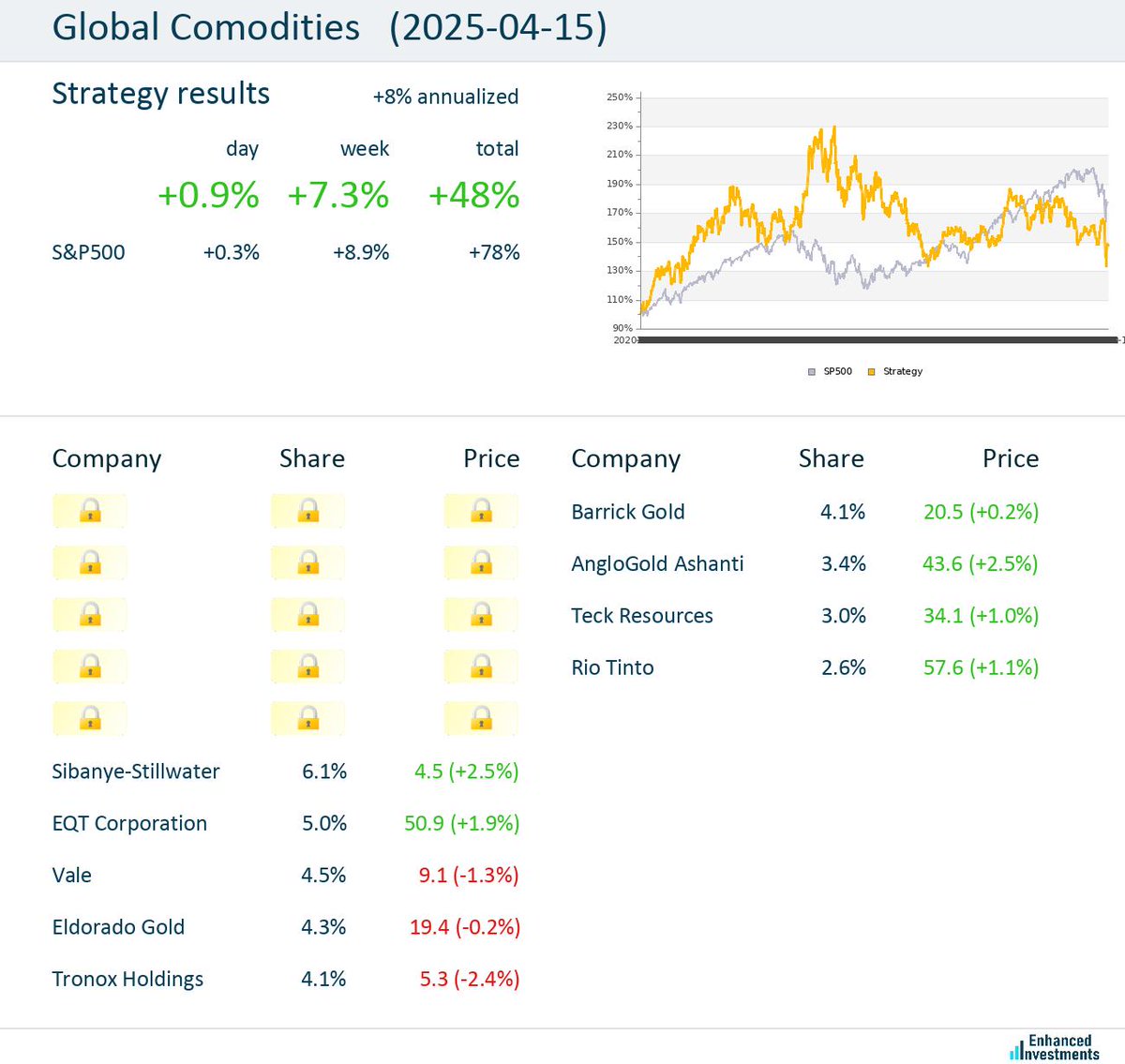Viewport: 1125px width, 1064px height.
Task: Click the S&P500 day value +0.3%
Action: tap(231, 252)
